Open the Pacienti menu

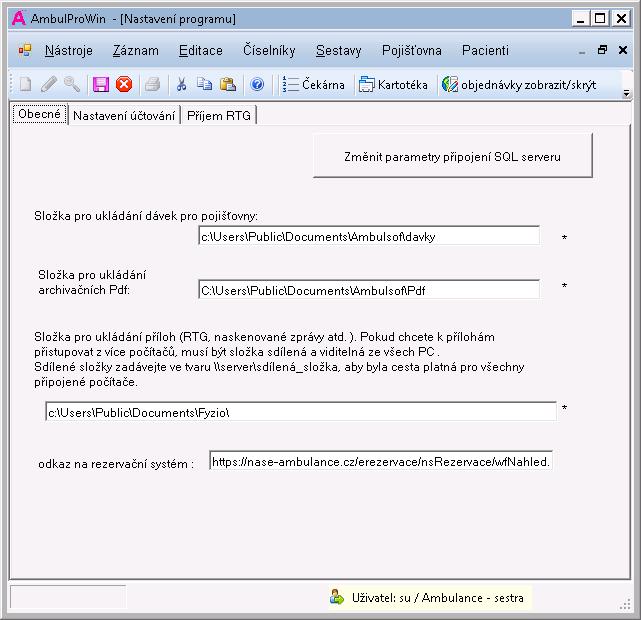(485, 50)
